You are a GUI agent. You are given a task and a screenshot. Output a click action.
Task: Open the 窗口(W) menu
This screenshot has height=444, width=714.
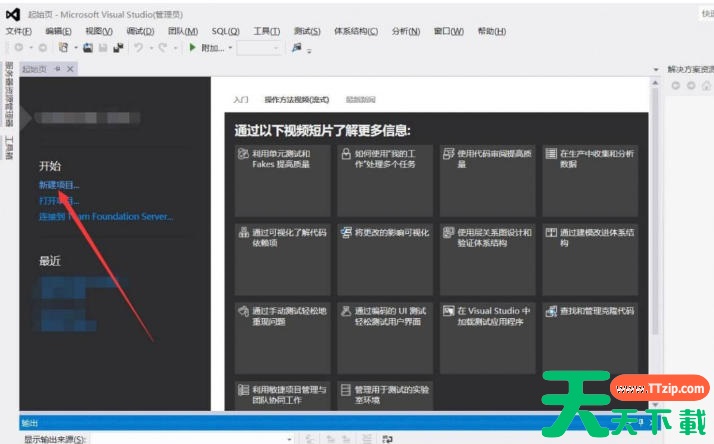point(449,31)
